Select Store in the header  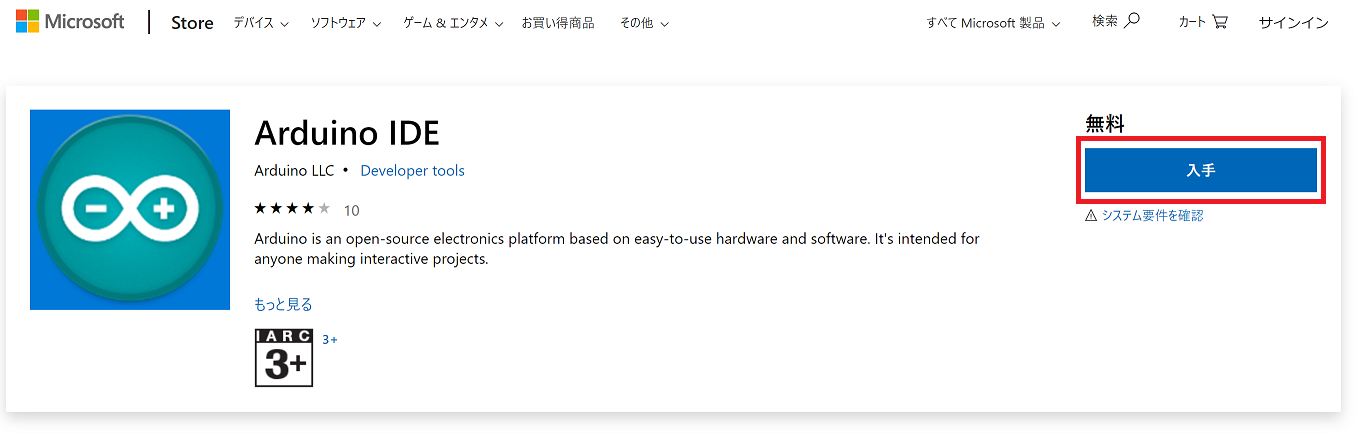click(x=192, y=23)
